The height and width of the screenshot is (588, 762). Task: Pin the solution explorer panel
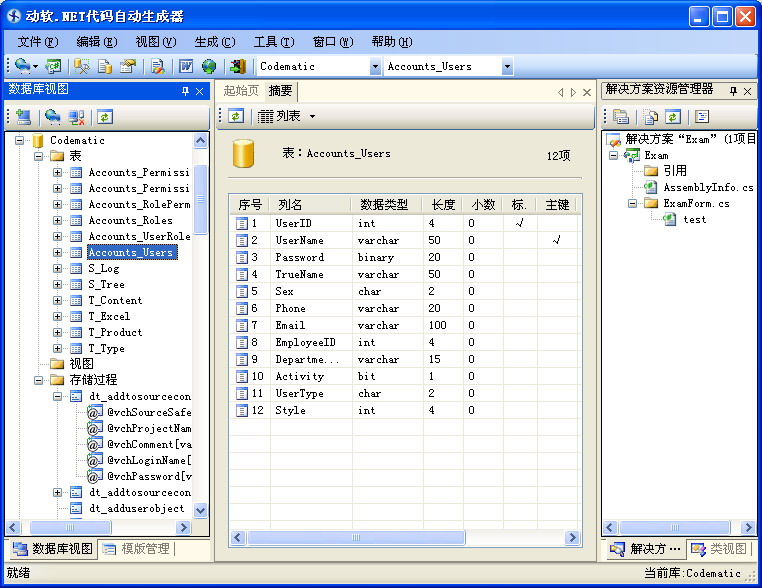click(733, 91)
